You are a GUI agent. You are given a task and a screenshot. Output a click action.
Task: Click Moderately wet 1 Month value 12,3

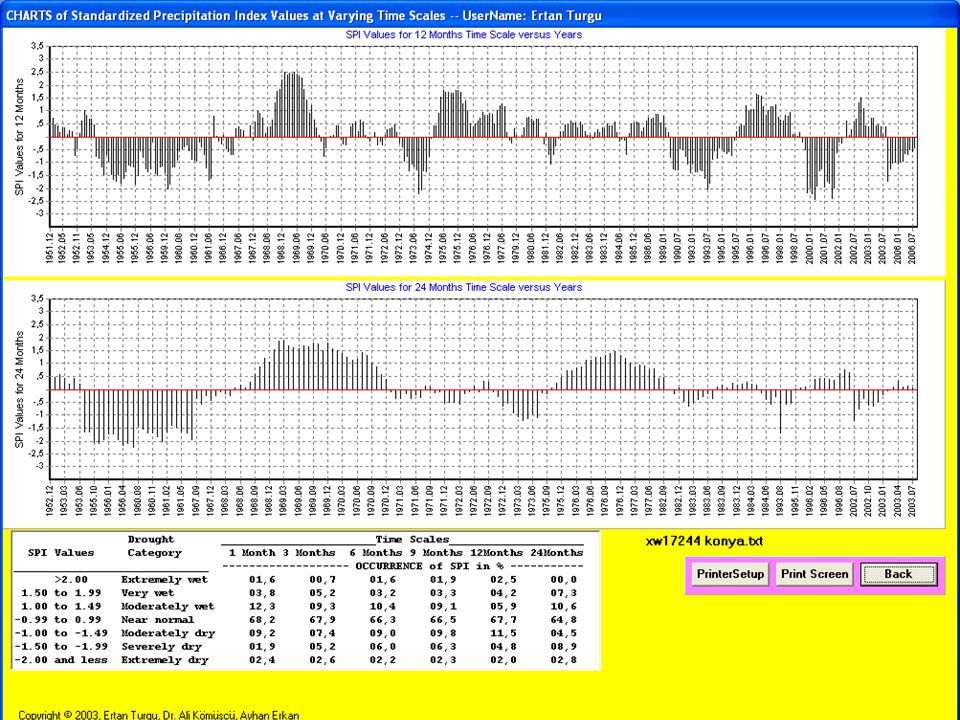click(263, 607)
